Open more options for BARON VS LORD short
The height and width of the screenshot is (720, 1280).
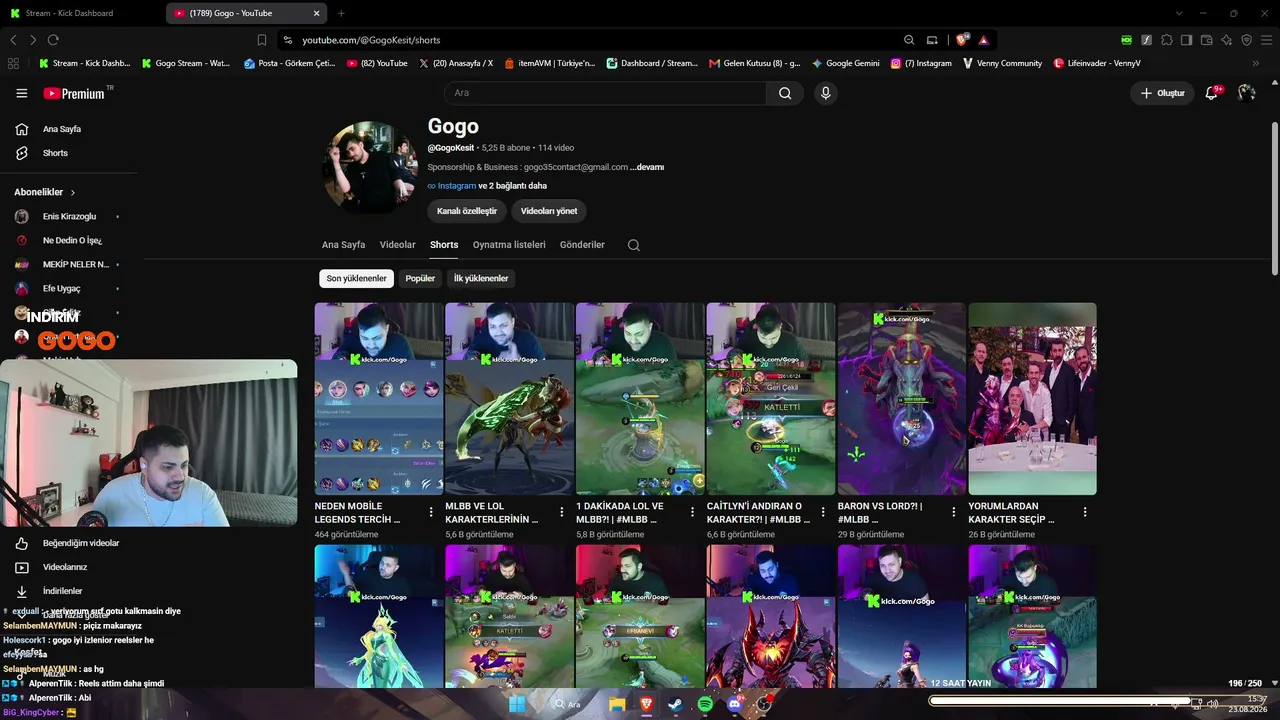coord(954,512)
